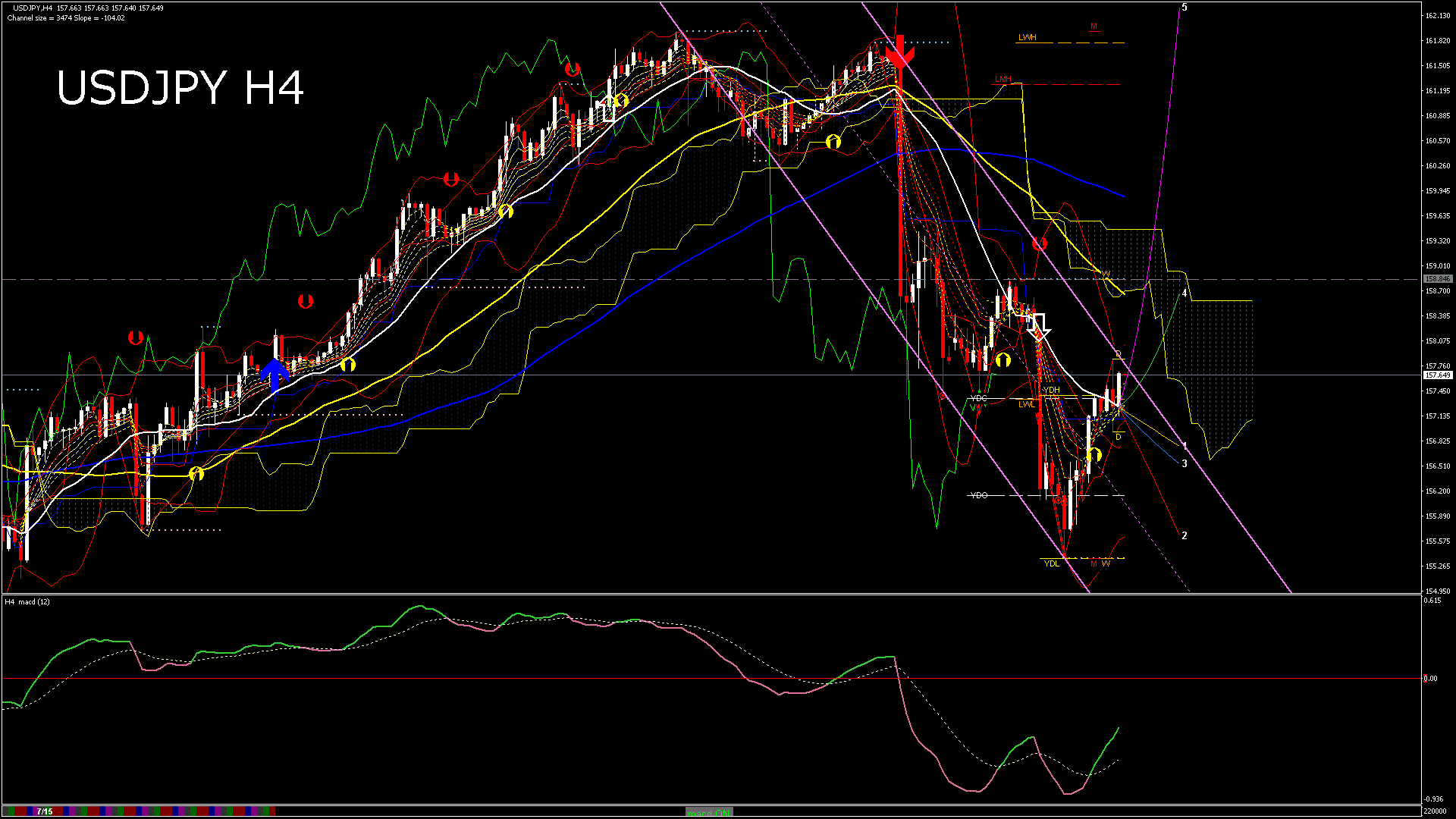Select the YDC level label
Screen dimensions: 1456x819
click(979, 398)
